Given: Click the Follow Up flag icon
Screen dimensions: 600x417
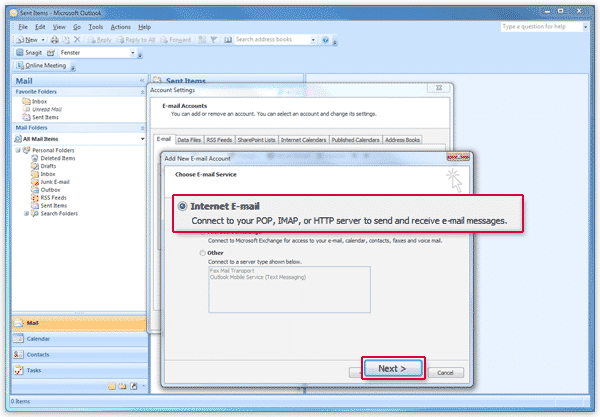Looking at the screenshot, I should pyautogui.click(x=214, y=40).
